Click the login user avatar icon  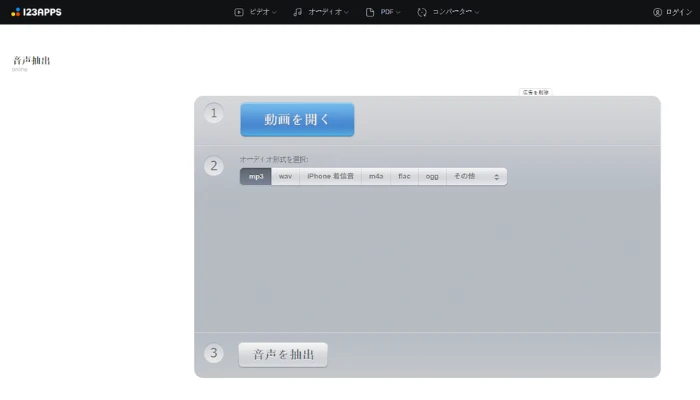click(x=657, y=12)
